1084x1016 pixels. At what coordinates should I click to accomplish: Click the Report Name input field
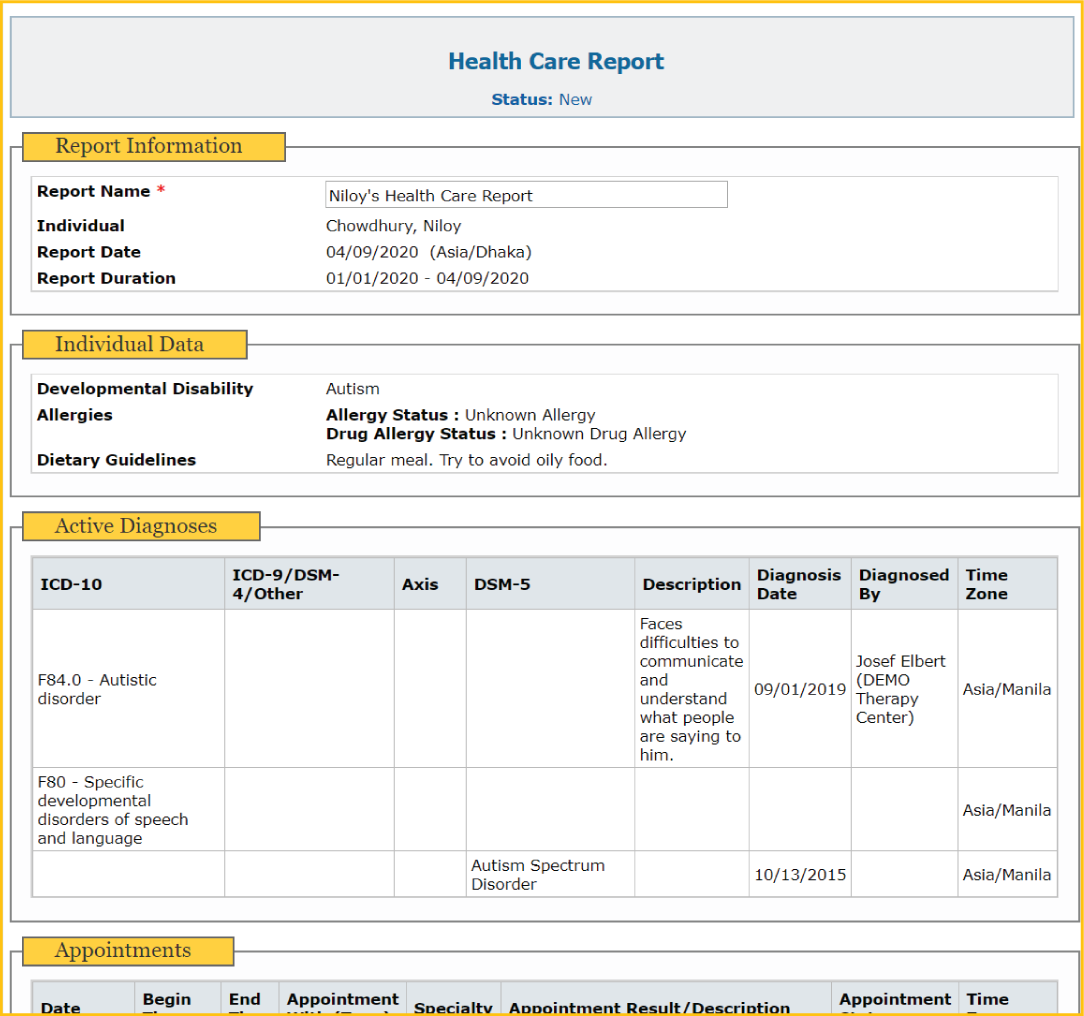[526, 195]
